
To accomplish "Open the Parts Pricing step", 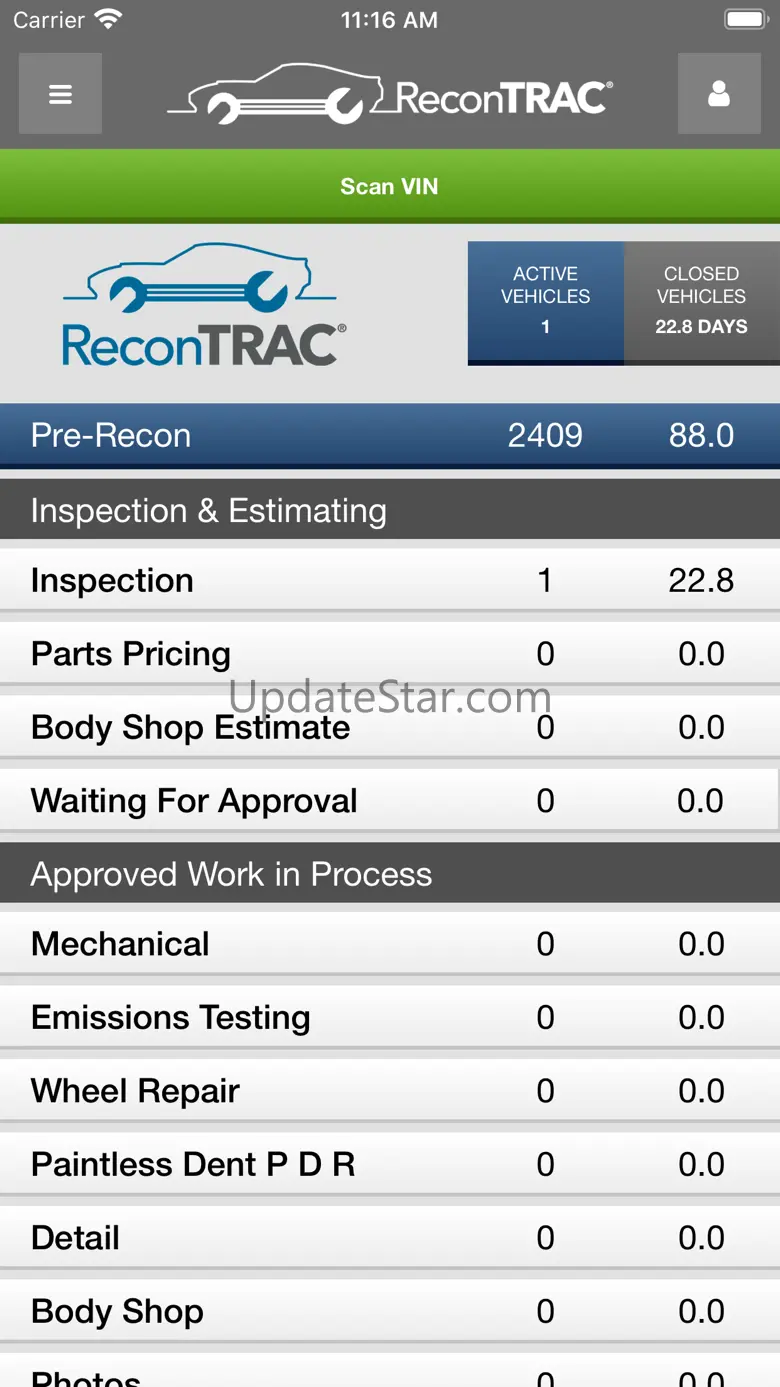I will [x=390, y=654].
